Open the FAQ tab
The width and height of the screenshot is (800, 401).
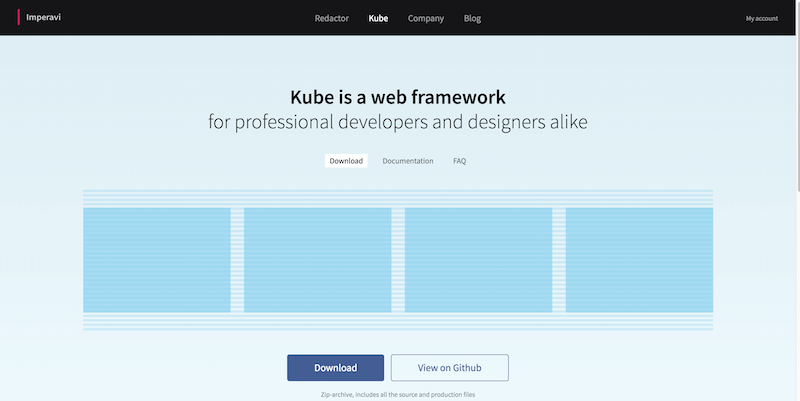tap(459, 161)
